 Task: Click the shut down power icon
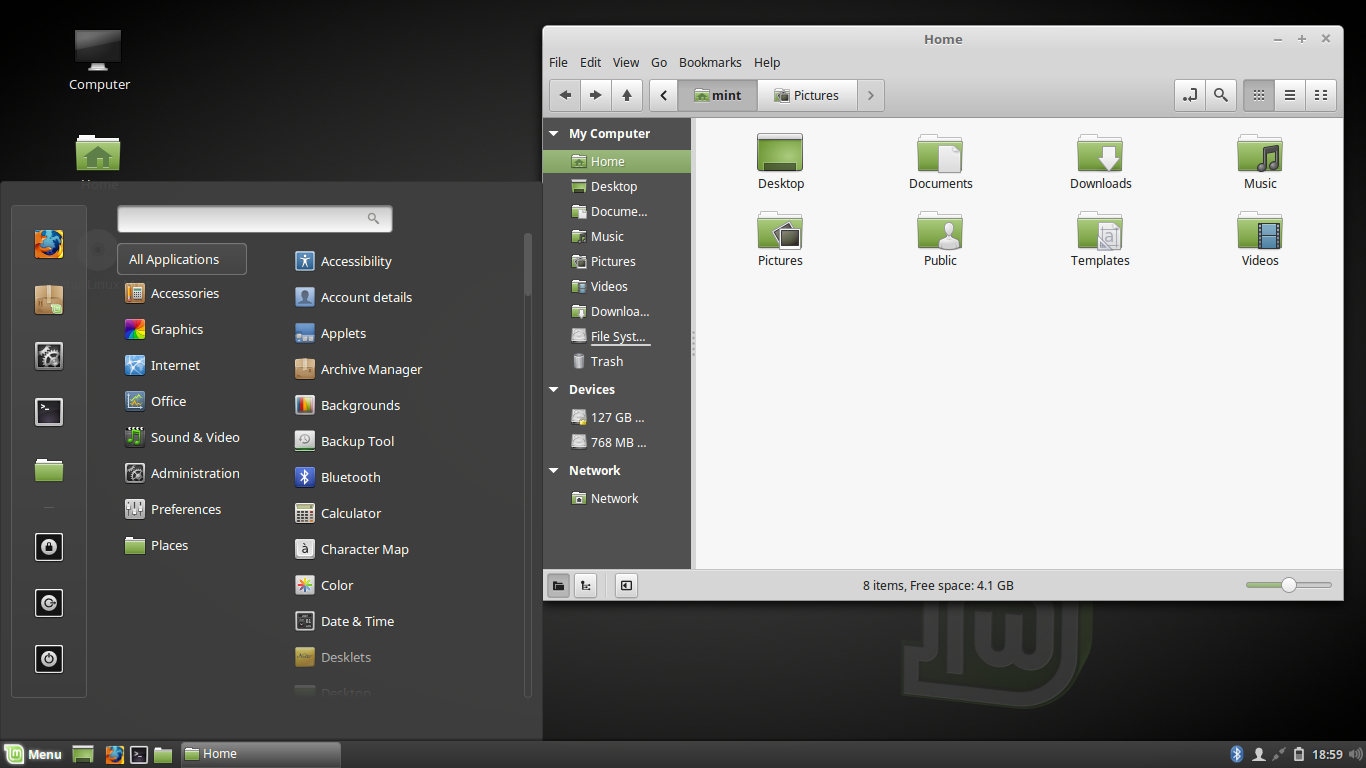[x=49, y=658]
